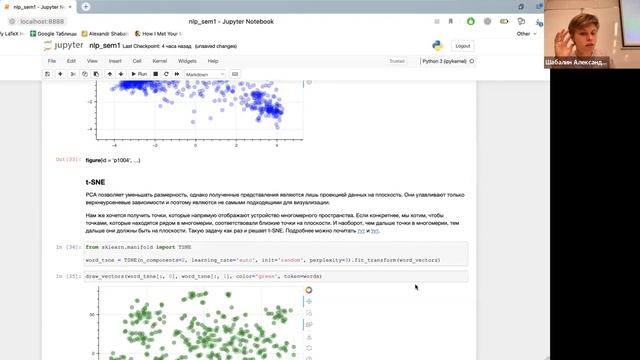640x360 pixels.
Task: Expand the Other bookmarks folder
Action: coord(526,34)
